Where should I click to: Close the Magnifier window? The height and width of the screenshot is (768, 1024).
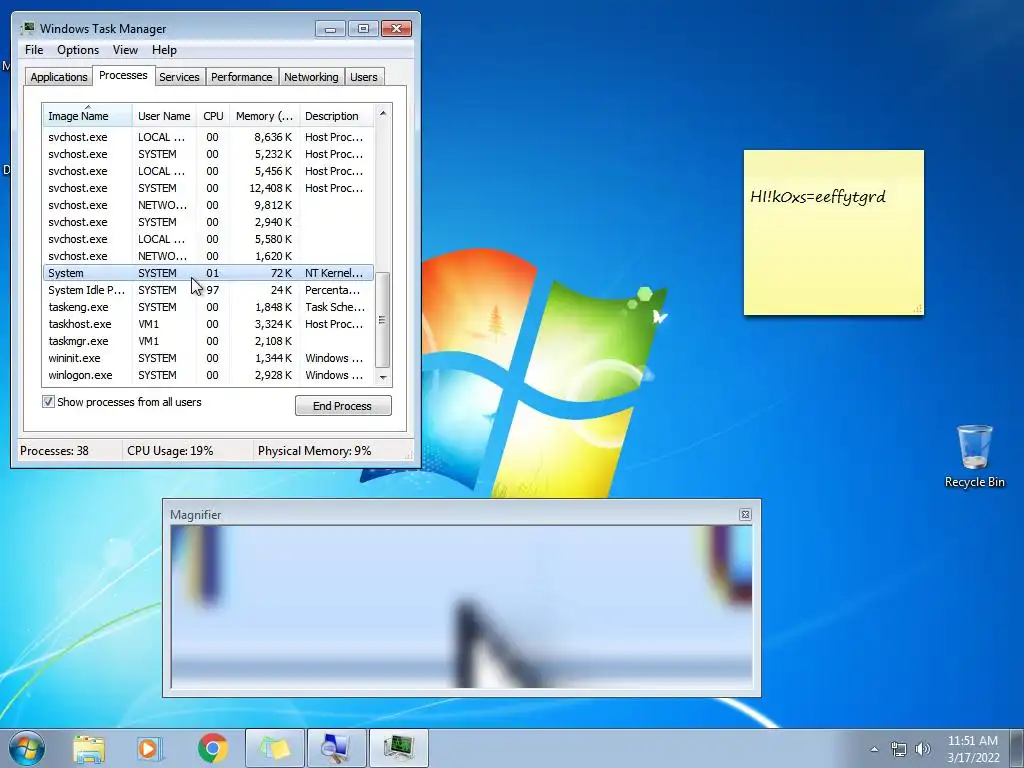click(x=745, y=515)
